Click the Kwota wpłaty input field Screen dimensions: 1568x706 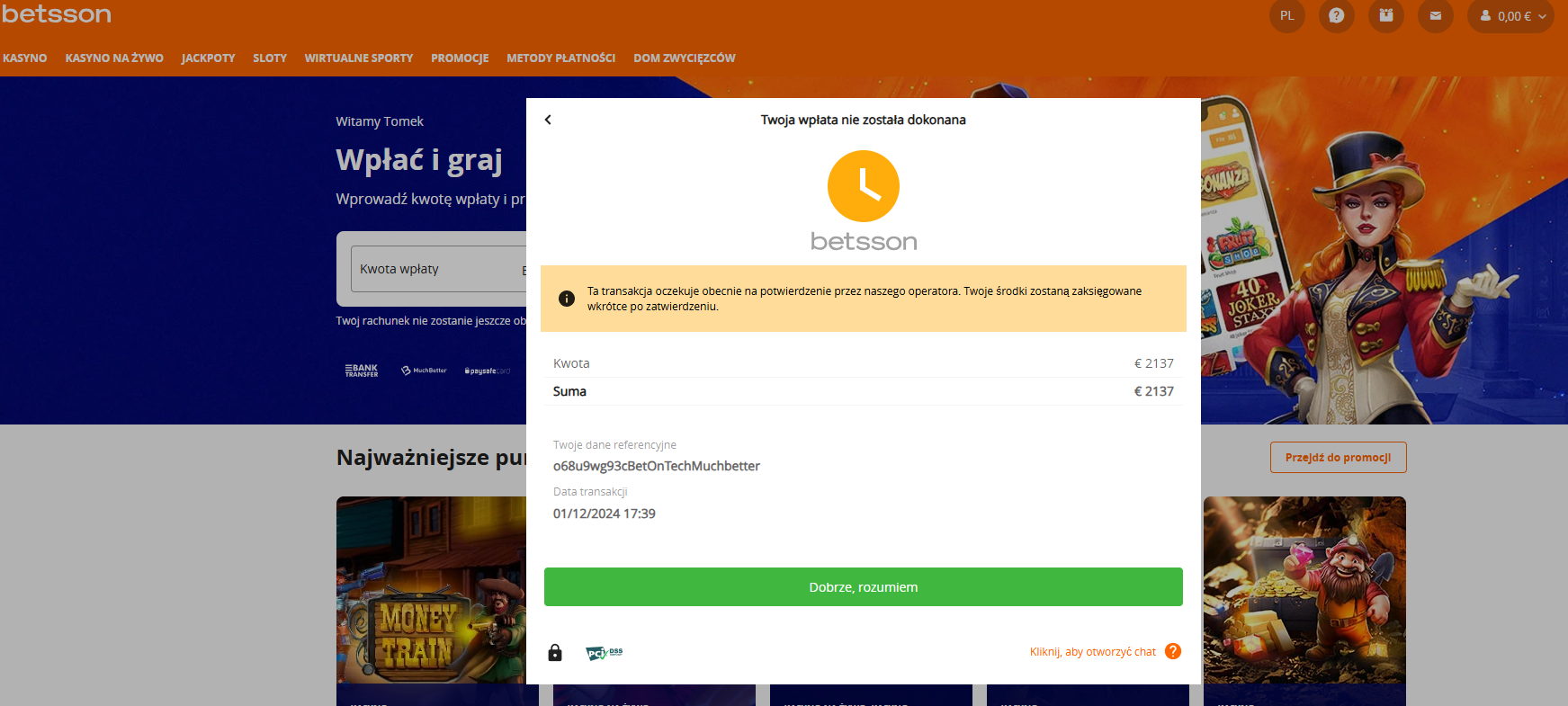[439, 269]
